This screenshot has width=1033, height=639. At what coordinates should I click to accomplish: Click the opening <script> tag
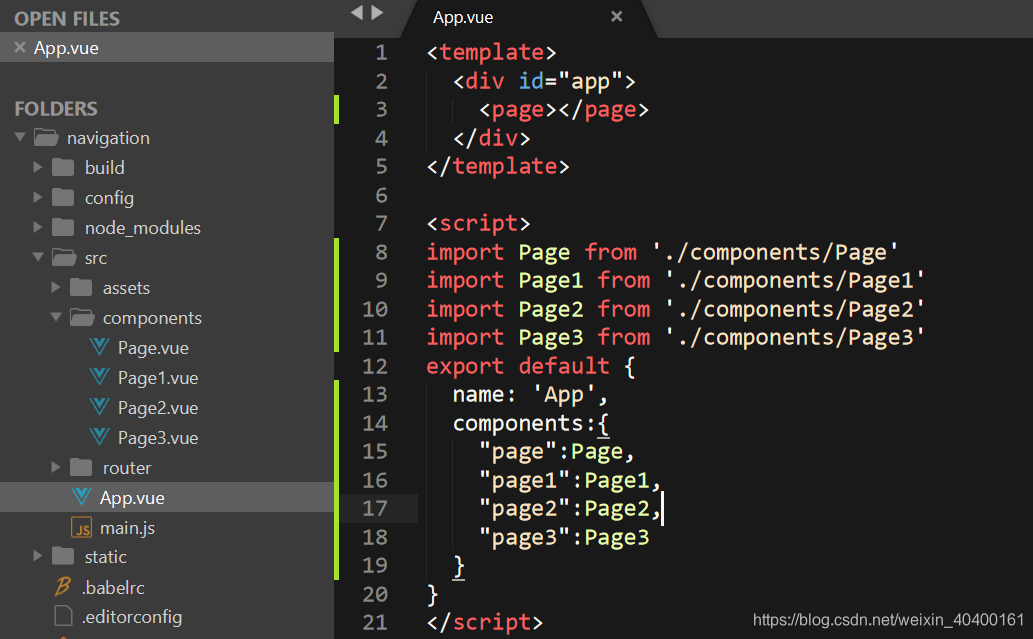(478, 223)
